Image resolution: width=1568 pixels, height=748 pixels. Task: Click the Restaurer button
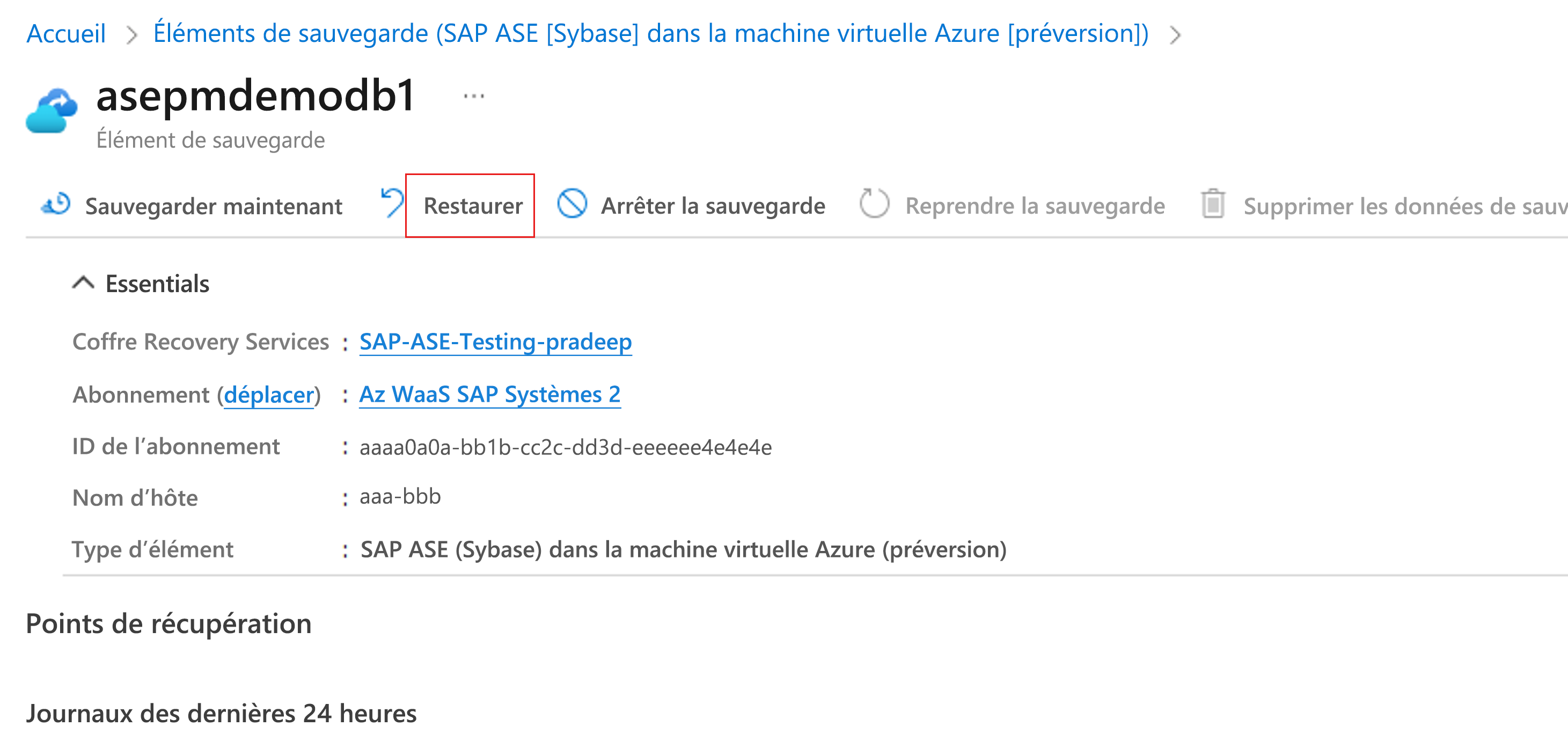pyautogui.click(x=472, y=206)
